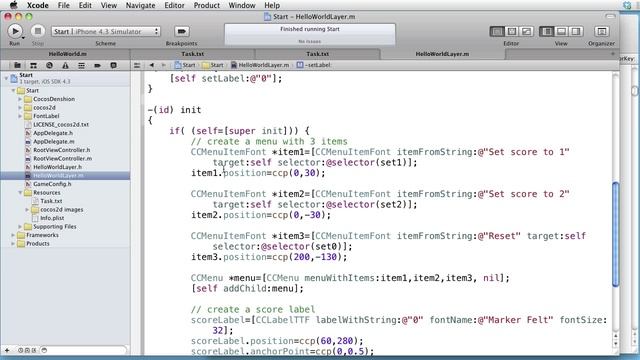This screenshot has height=360, width=640.
Task: Show the Log navigator
Action: (x=113, y=65)
